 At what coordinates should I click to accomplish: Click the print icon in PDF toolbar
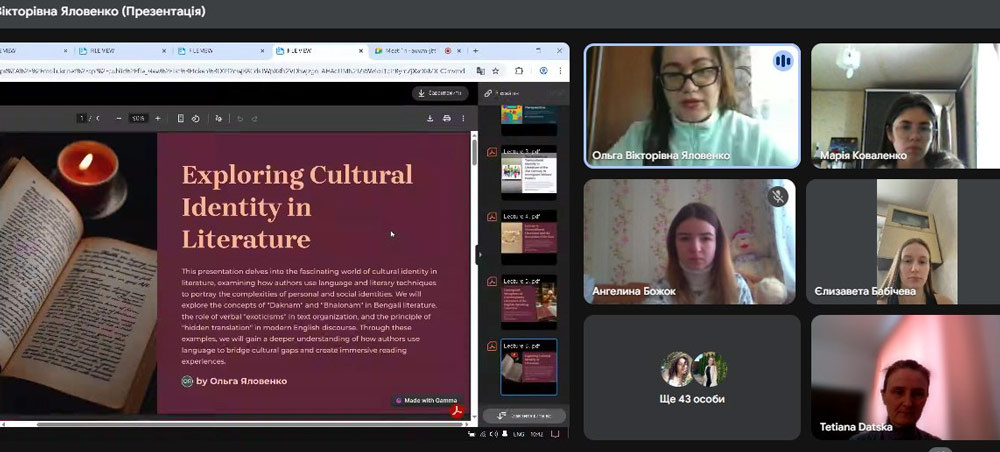coord(446,118)
